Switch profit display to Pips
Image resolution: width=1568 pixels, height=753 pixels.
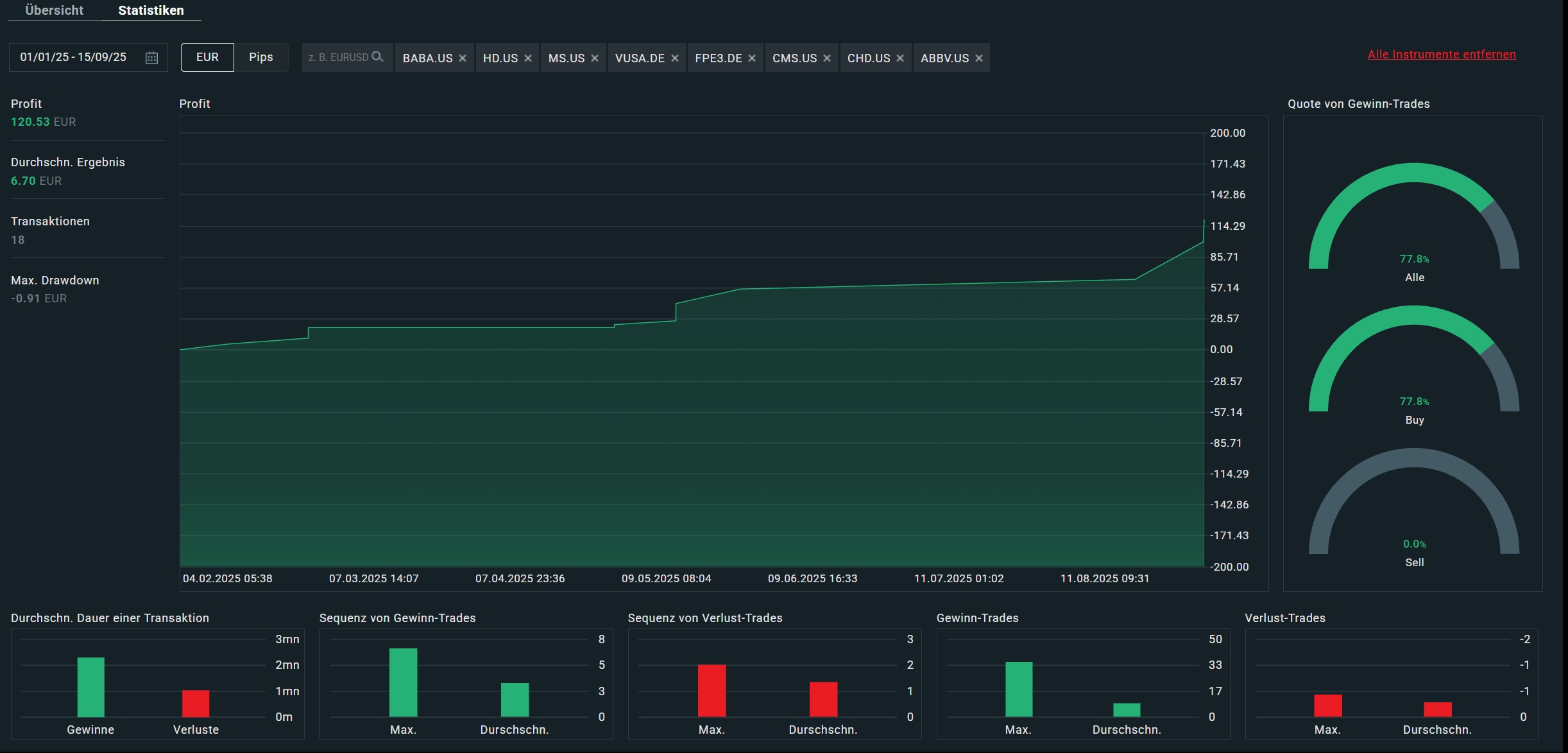[x=260, y=57]
